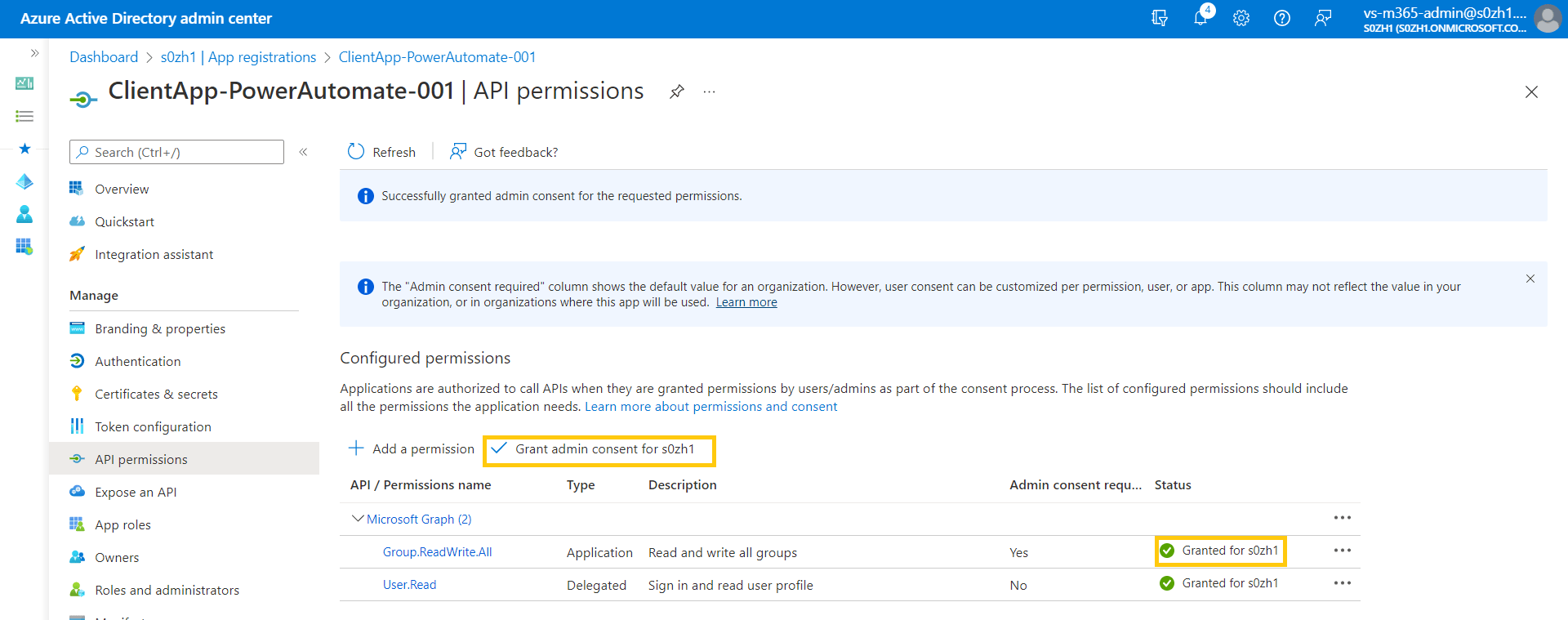
Task: Click Dashboard breadcrumb
Action: pyautogui.click(x=104, y=57)
